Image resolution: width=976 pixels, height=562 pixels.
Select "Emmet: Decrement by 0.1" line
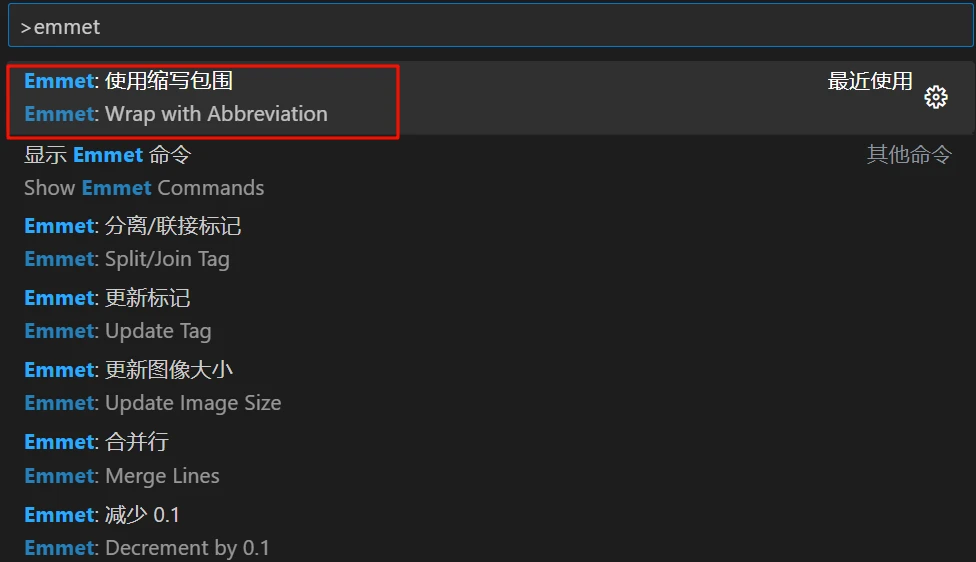click(x=147, y=548)
